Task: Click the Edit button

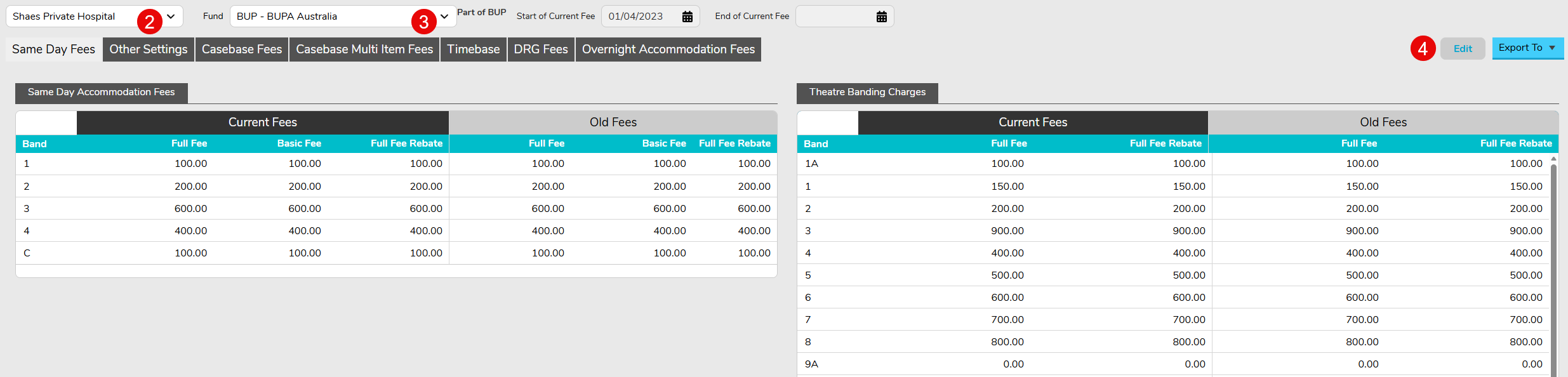Action: pos(1462,49)
